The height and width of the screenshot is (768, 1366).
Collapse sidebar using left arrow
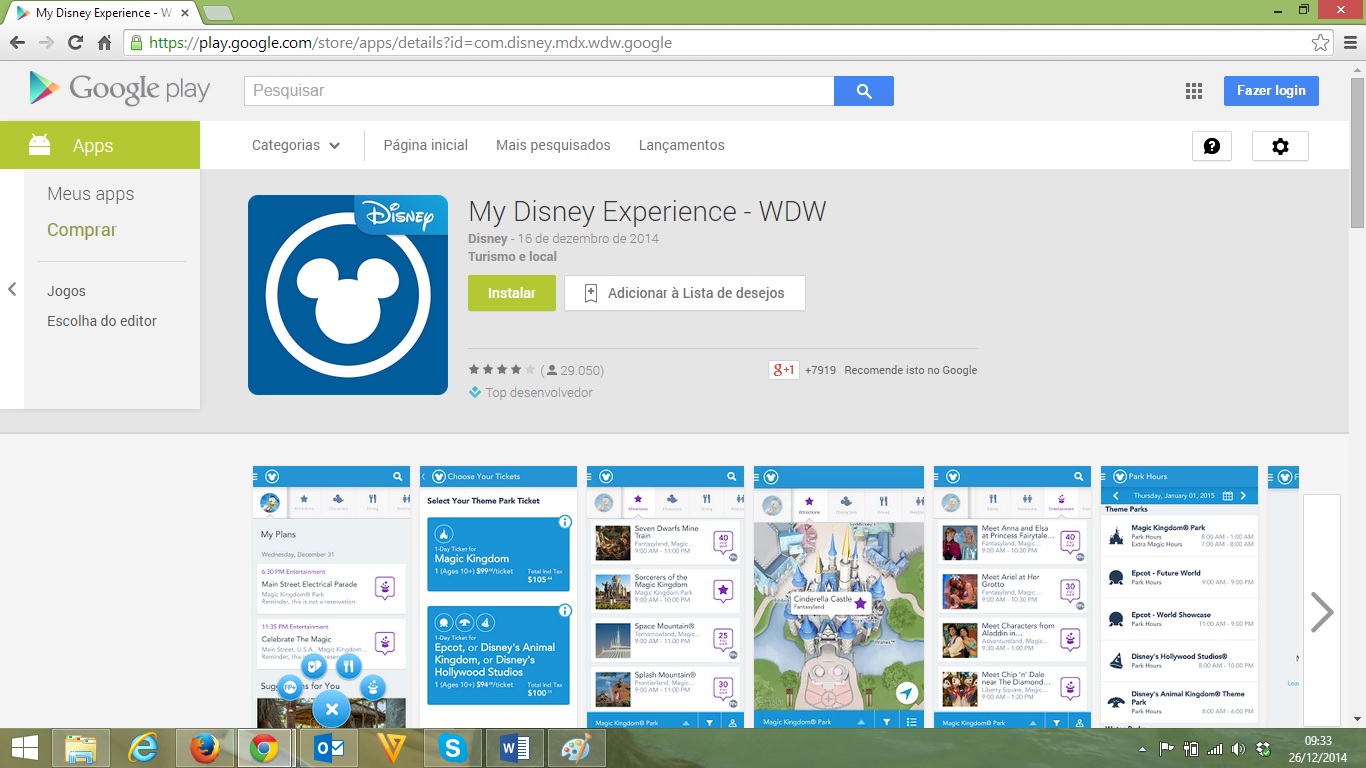coord(12,290)
